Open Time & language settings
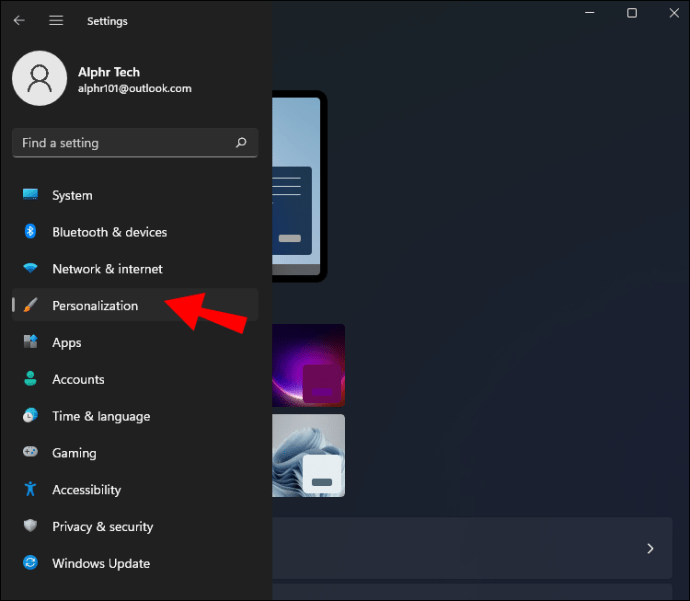 [x=100, y=416]
